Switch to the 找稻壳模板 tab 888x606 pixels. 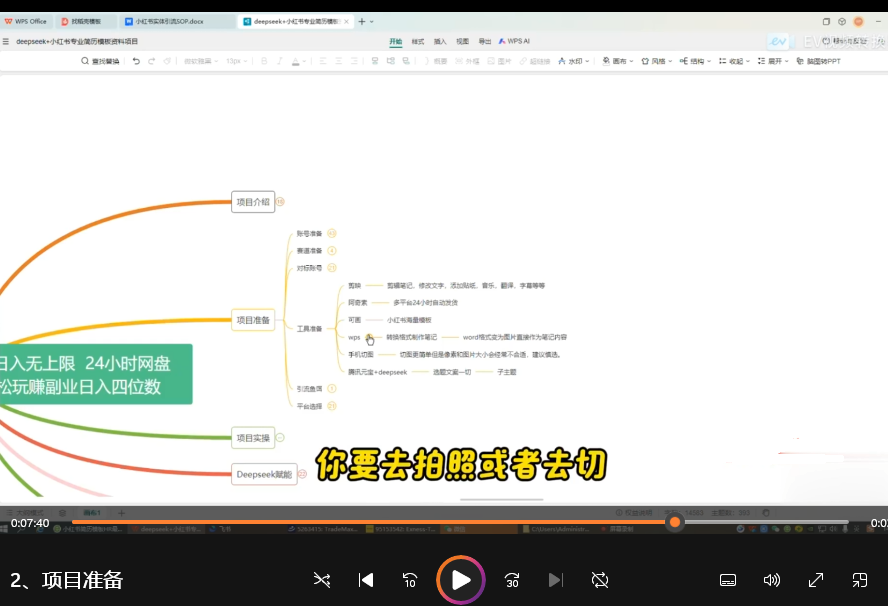coord(86,22)
